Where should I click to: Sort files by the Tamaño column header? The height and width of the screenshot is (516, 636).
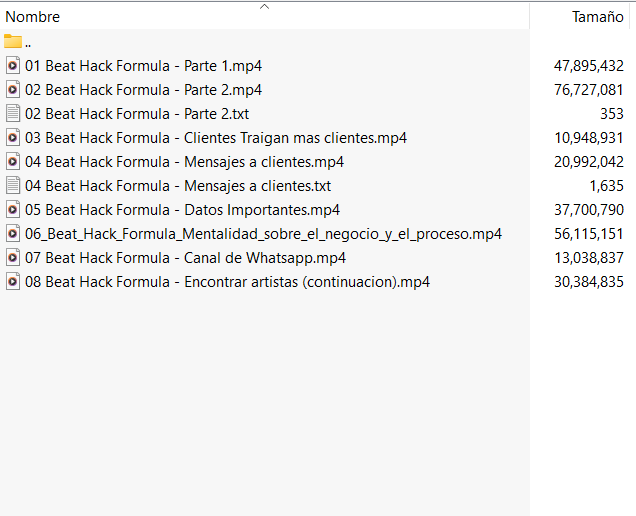click(x=597, y=17)
